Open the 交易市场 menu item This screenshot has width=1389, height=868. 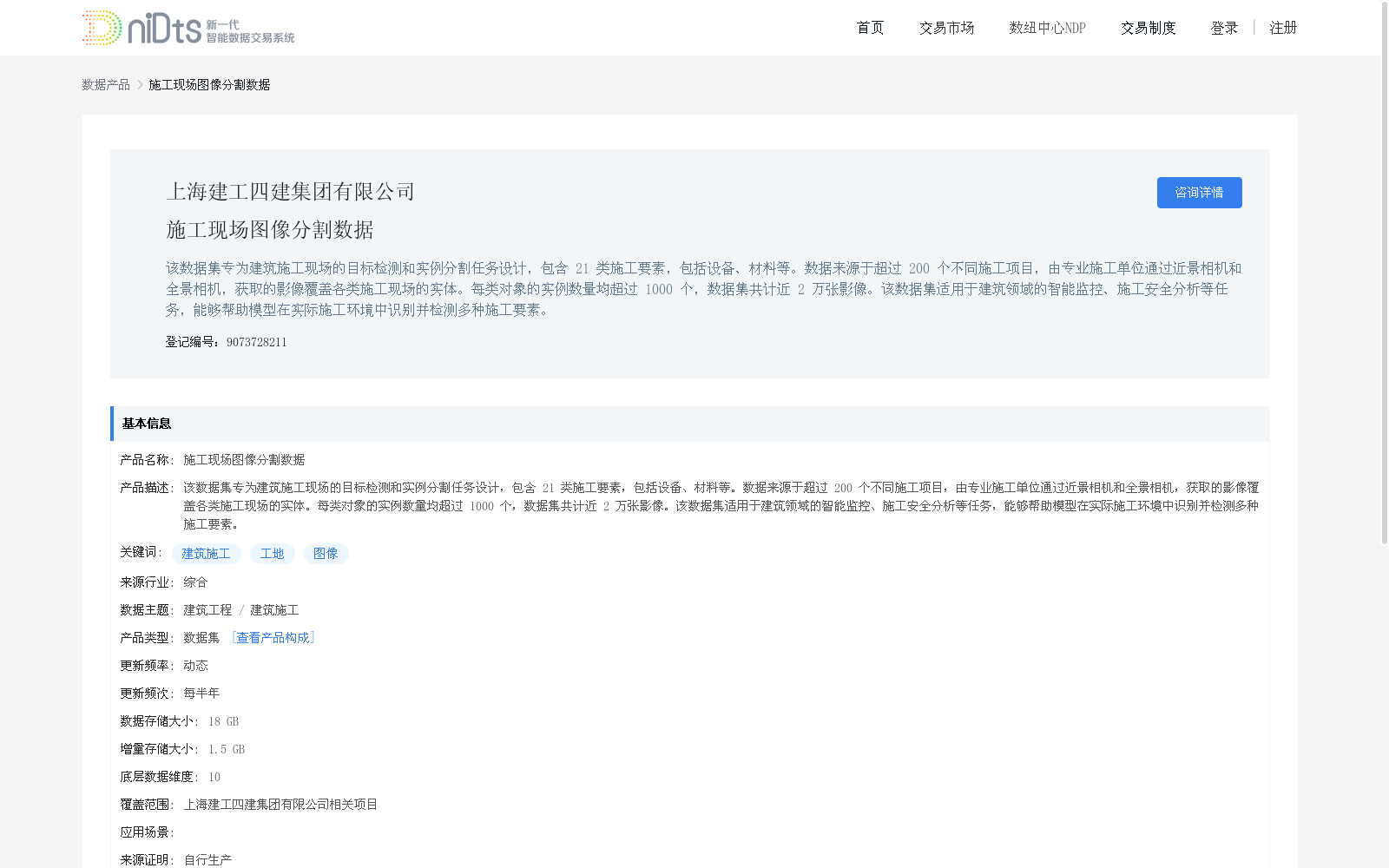click(x=947, y=28)
